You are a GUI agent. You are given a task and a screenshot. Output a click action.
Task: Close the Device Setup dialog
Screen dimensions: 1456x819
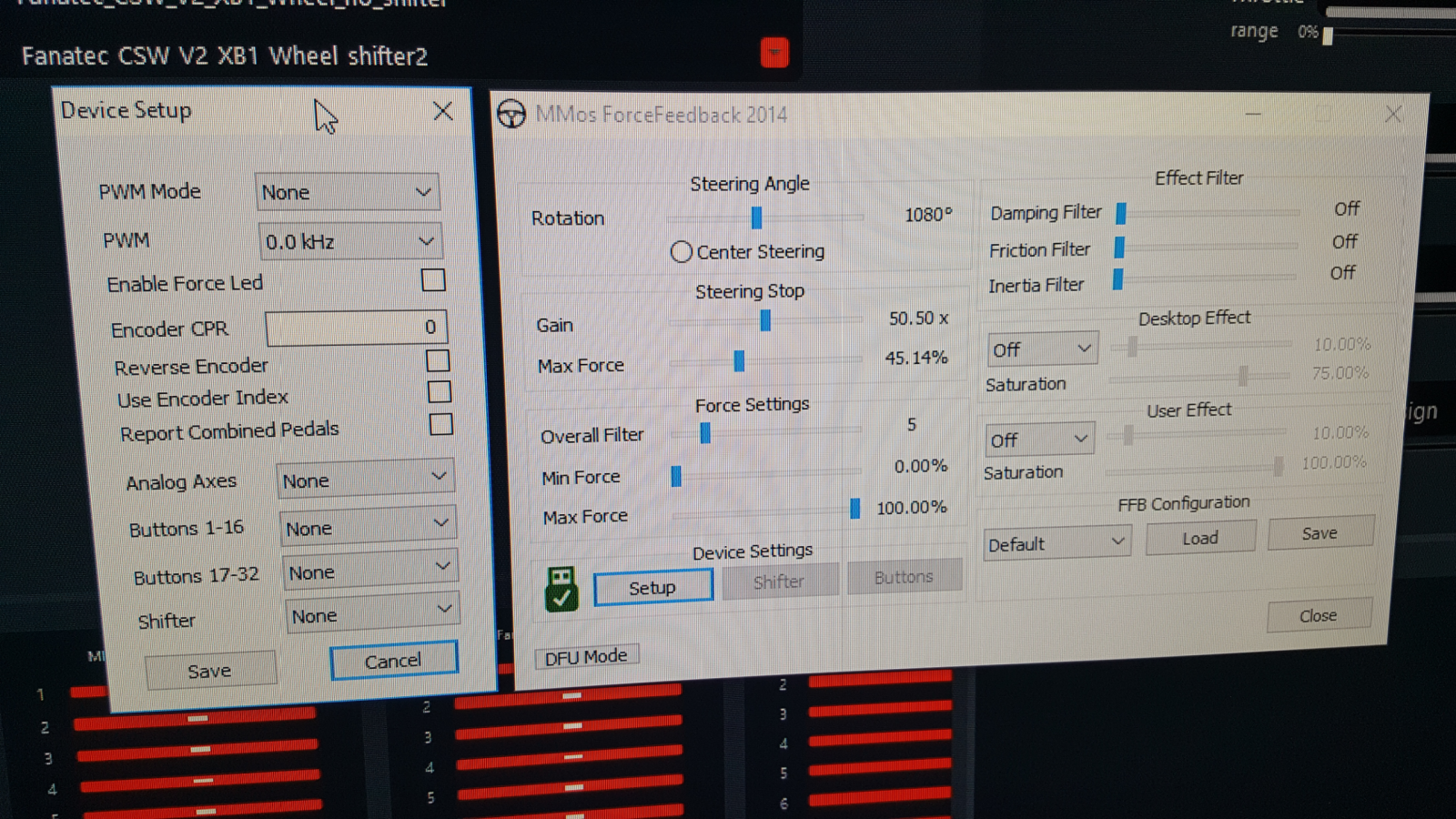point(443,111)
